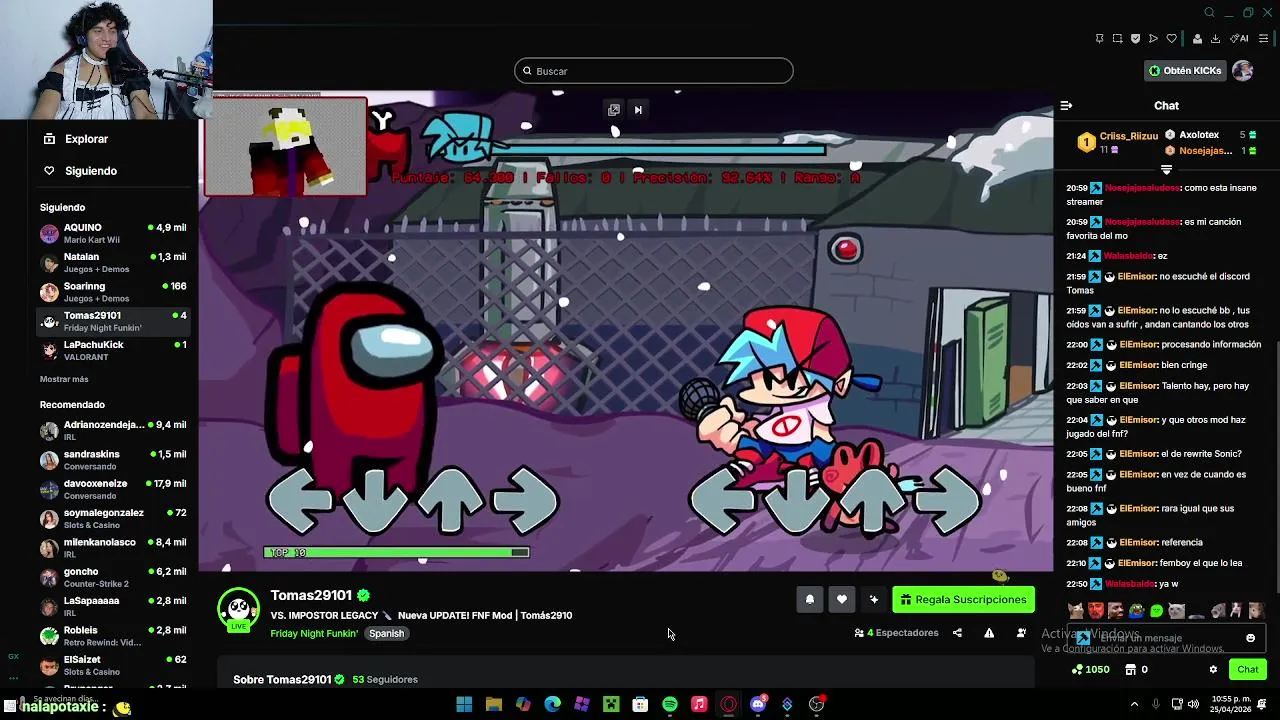Click the heart bookmark icon in toolbar
This screenshot has width=1280, height=720.
(x=1171, y=39)
